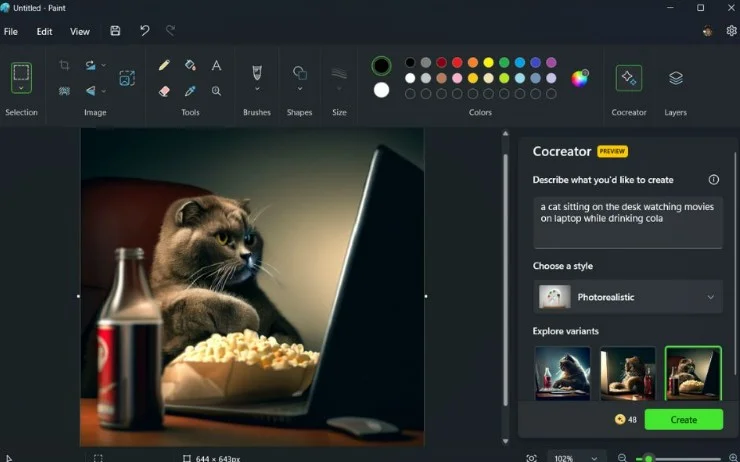This screenshot has height=462, width=740.
Task: Select the Magnifier tool
Action: [216, 91]
